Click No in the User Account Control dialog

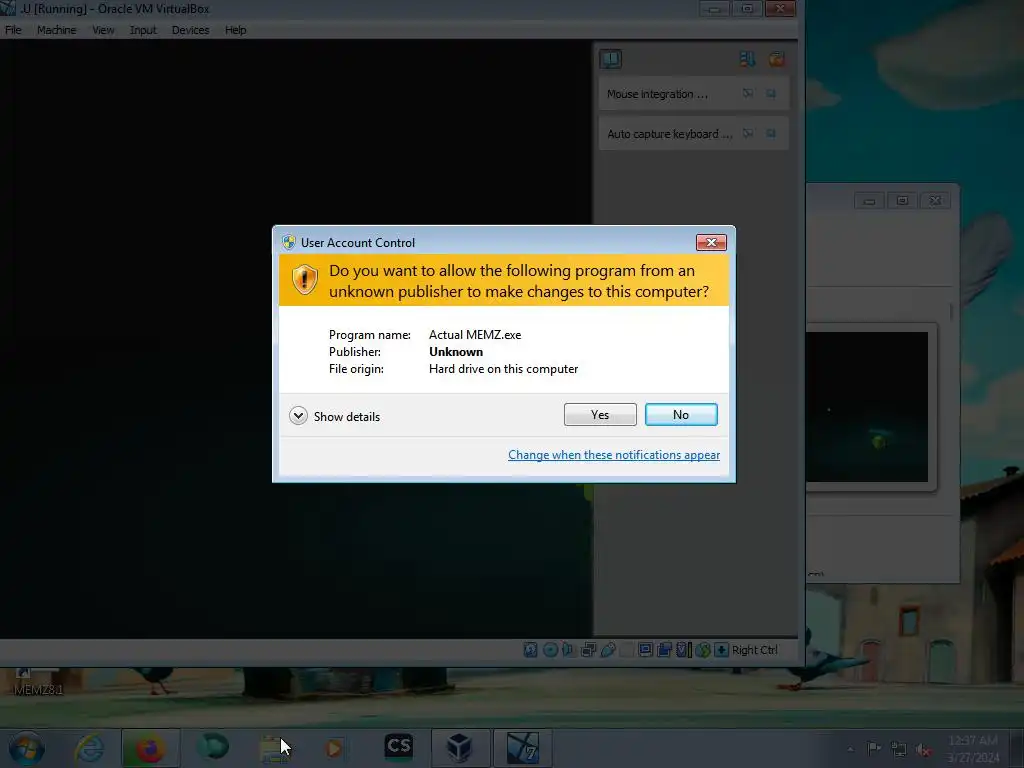681,415
